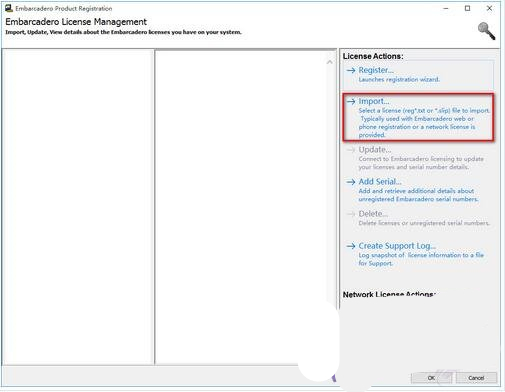Click the Embarcadero app icon in title bar
The width and height of the screenshot is (505, 392).
[x=9, y=8]
